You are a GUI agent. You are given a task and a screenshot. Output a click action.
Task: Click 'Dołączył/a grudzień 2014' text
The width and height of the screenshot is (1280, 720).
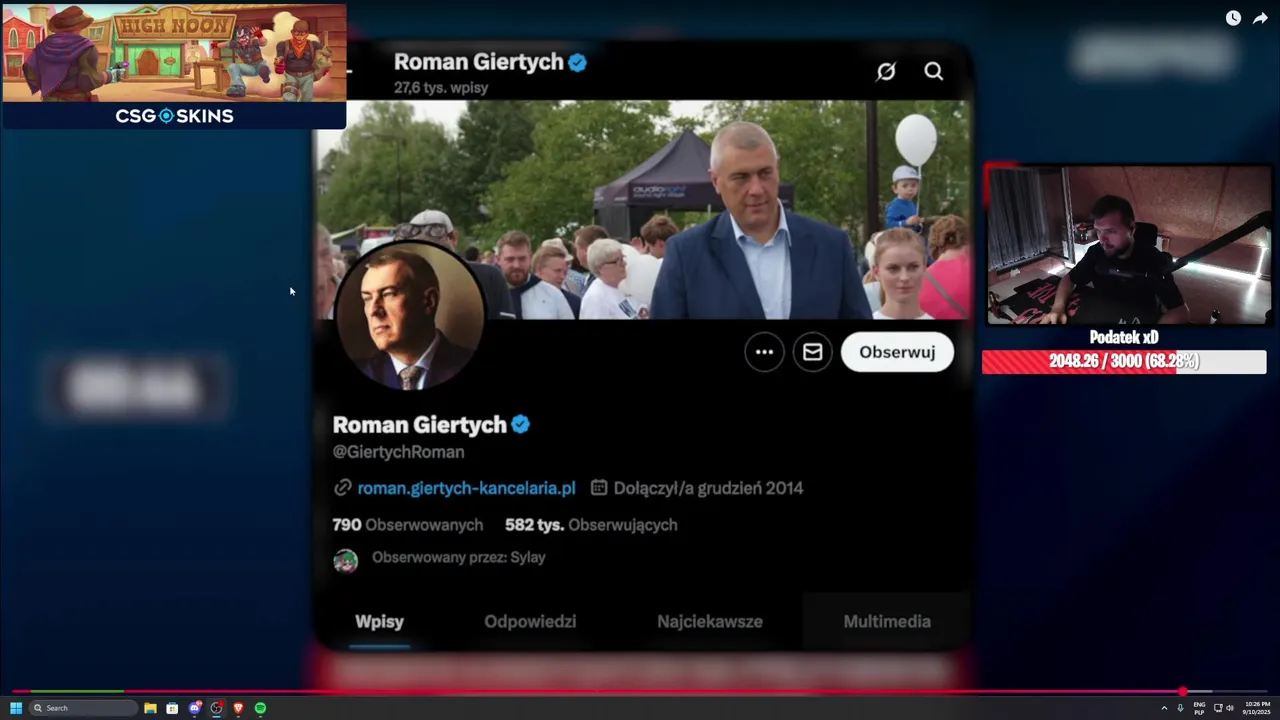point(708,488)
